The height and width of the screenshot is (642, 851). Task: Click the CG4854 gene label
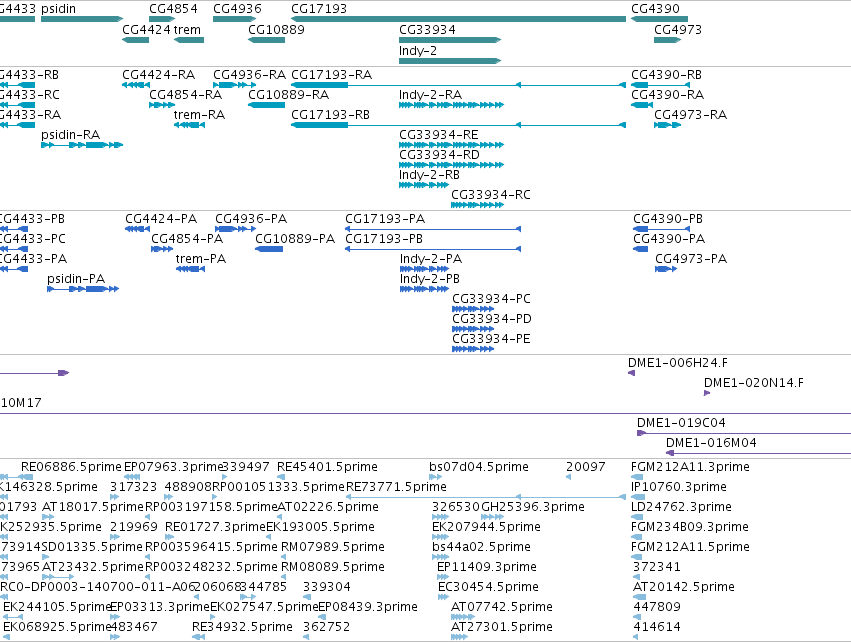173,9
